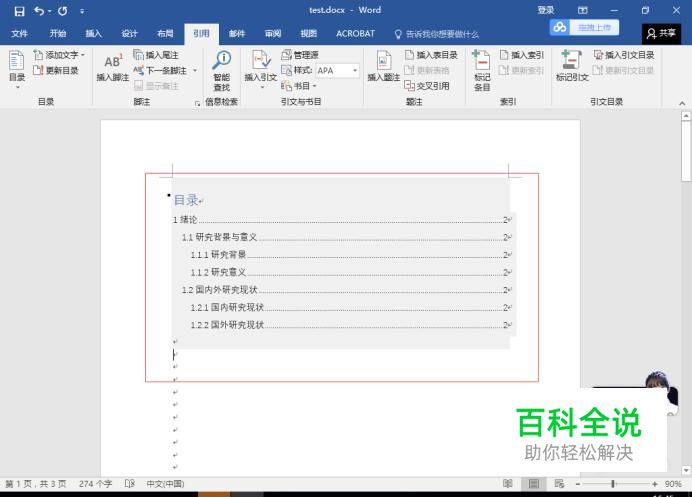
Task: Click the 登录 sign-in link
Action: pos(546,10)
